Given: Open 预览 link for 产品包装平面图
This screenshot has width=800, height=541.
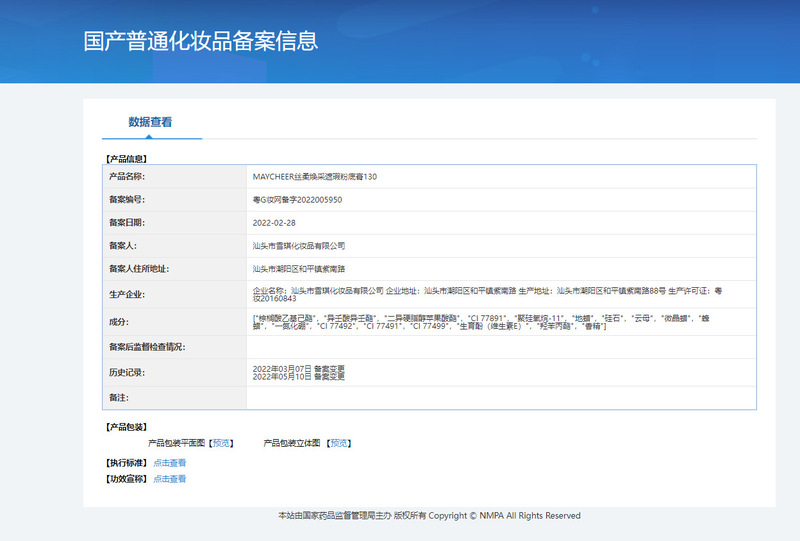Looking at the screenshot, I should pyautogui.click(x=221, y=442).
